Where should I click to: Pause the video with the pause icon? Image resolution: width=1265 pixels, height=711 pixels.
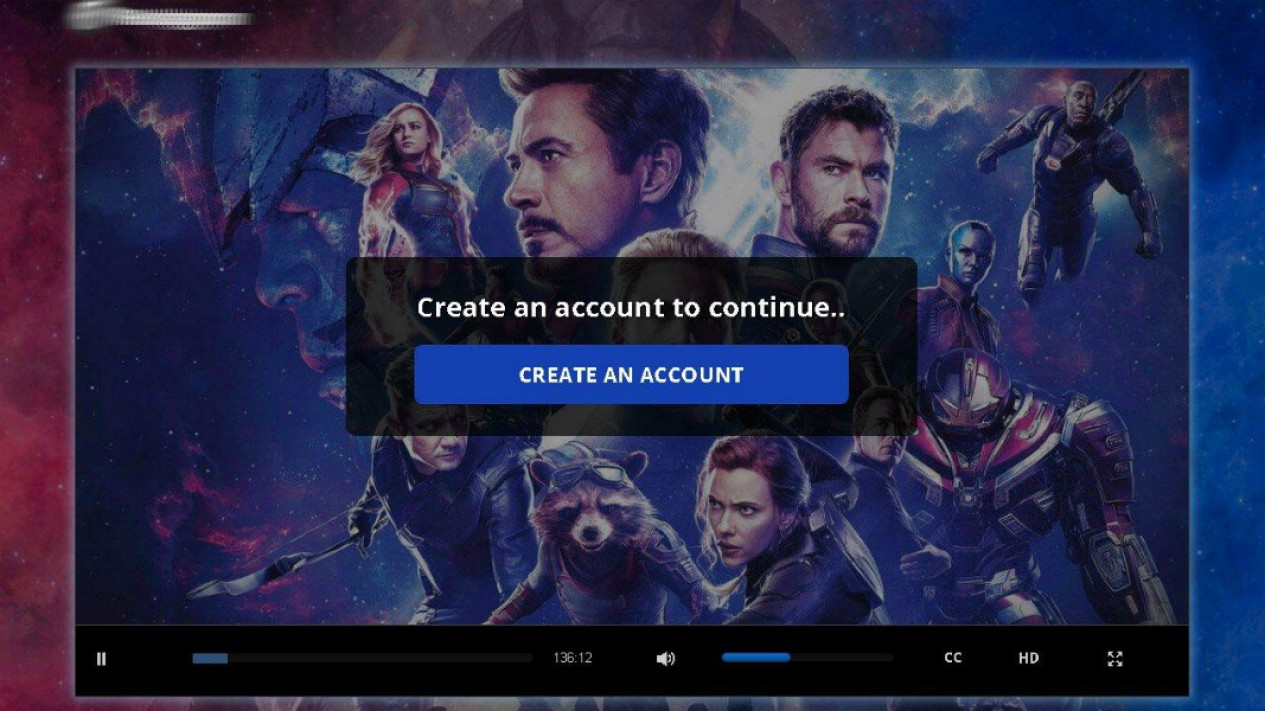[101, 659]
